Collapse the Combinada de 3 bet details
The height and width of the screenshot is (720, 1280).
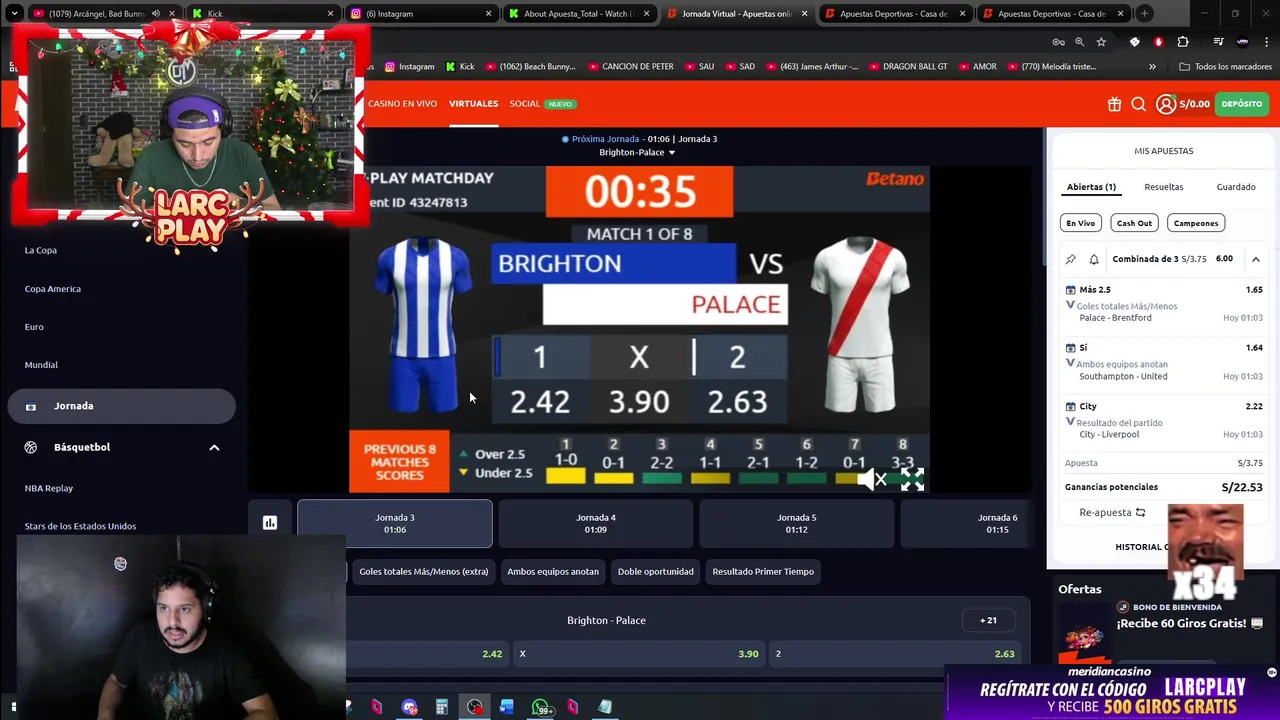[x=1255, y=259]
